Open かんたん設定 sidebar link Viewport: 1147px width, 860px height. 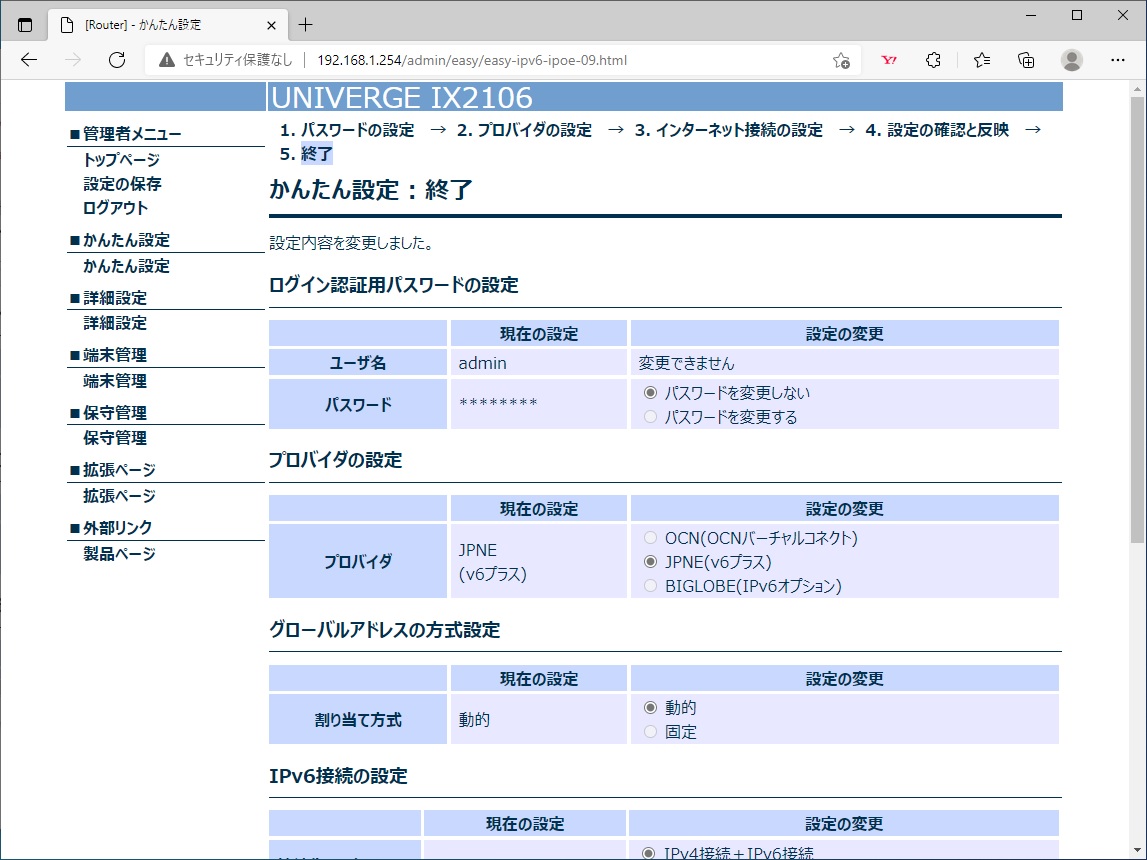coord(126,266)
